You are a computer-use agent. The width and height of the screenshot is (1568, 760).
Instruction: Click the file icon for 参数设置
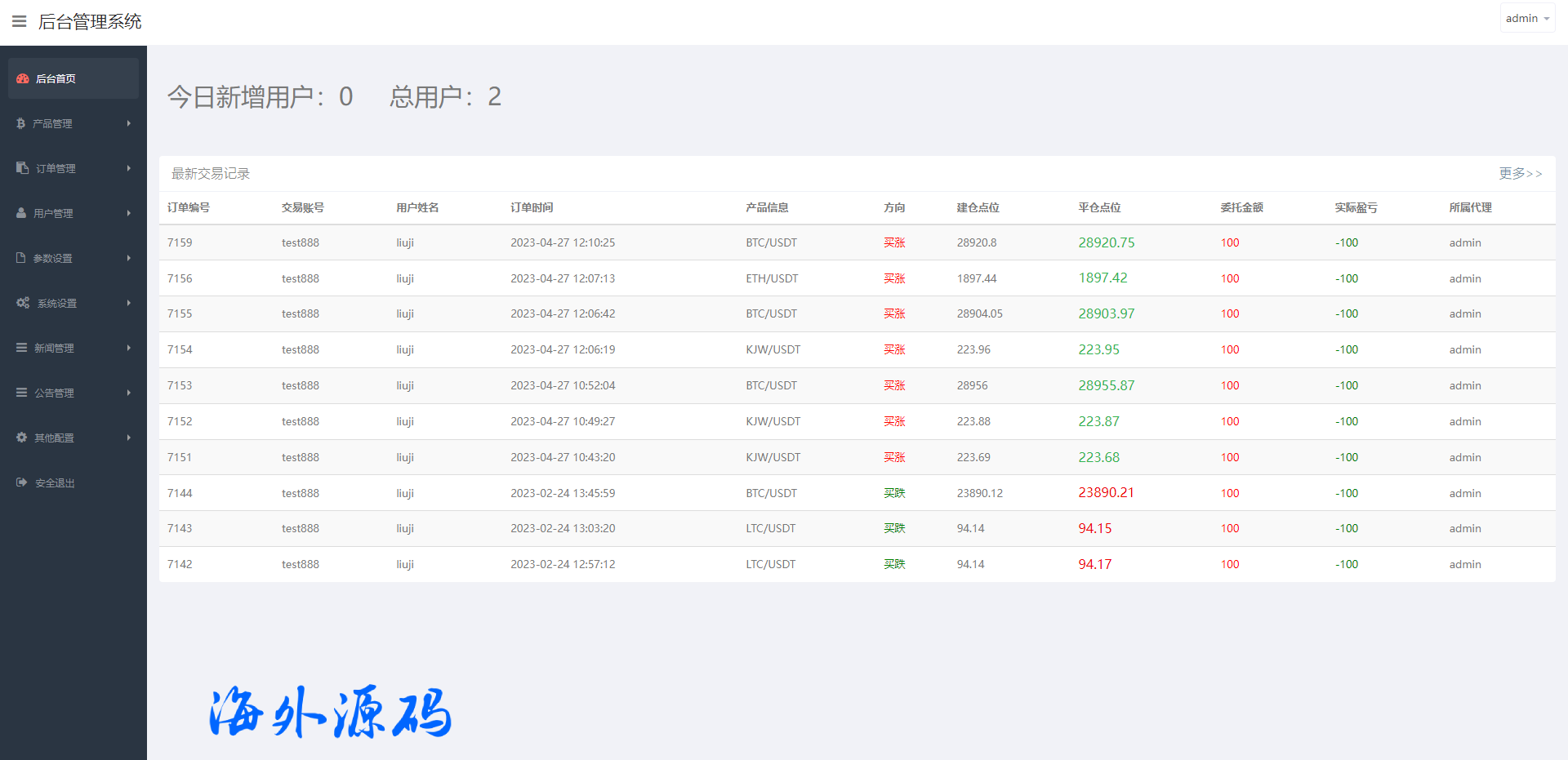coord(21,258)
